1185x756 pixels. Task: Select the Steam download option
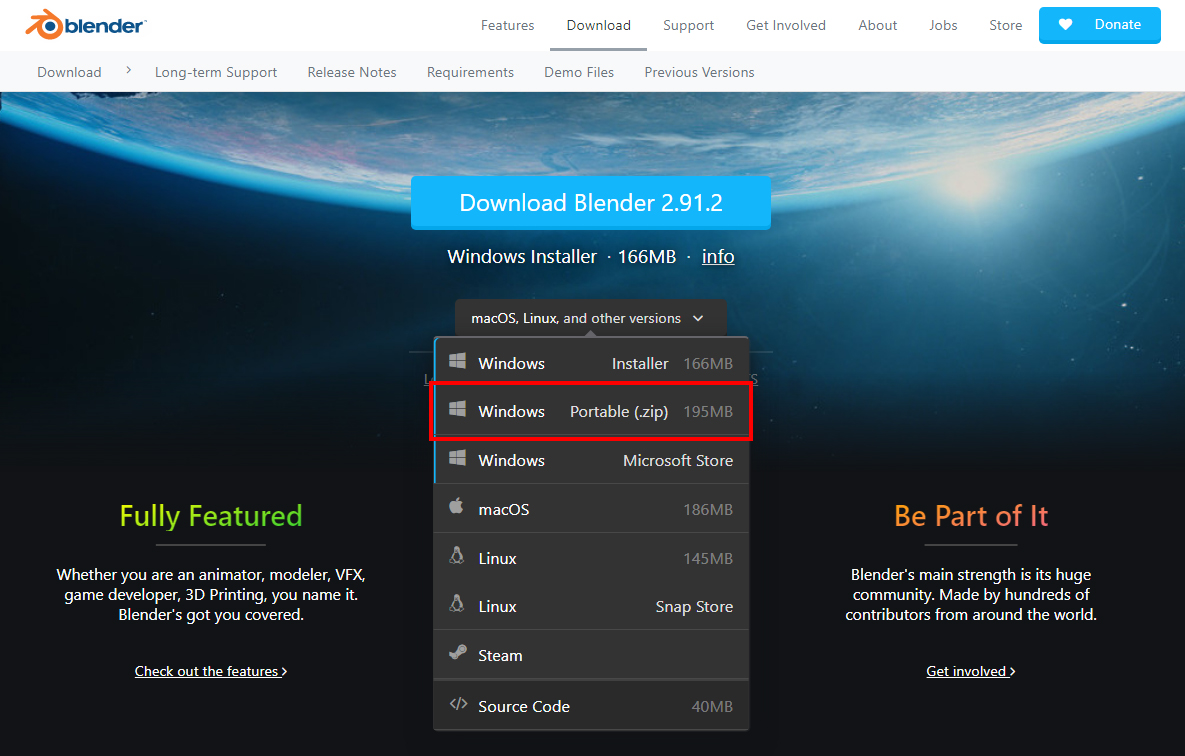point(591,655)
